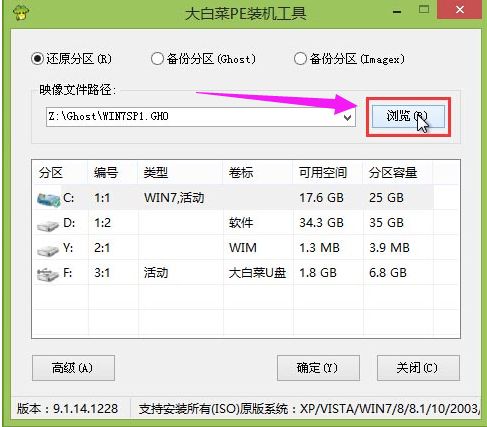Click the 17.6 GB free space cell

click(321, 198)
